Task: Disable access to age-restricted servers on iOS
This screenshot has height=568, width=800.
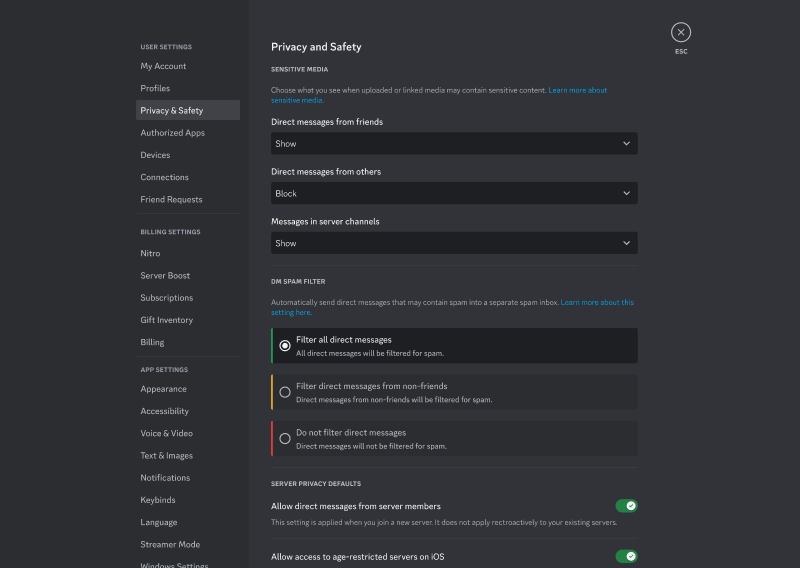Action: point(626,556)
